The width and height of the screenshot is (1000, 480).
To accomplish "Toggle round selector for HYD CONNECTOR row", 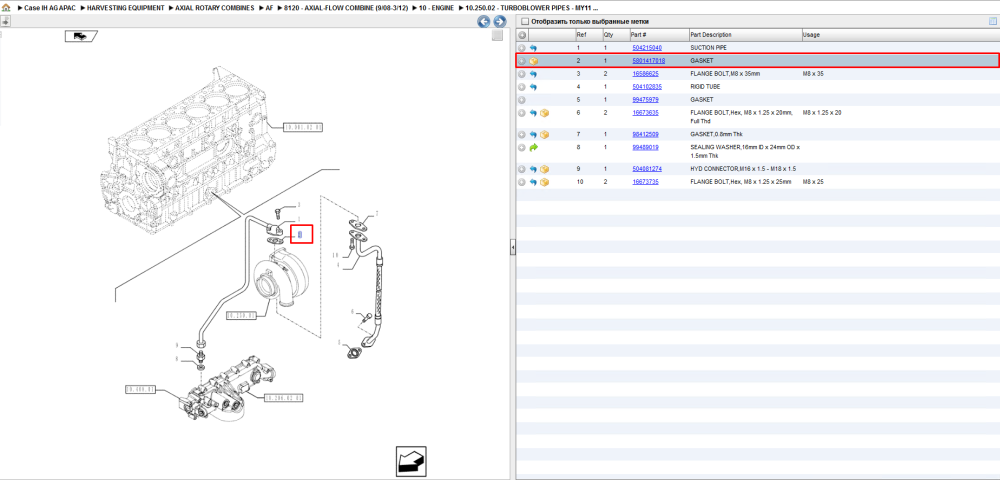I will pos(522,169).
